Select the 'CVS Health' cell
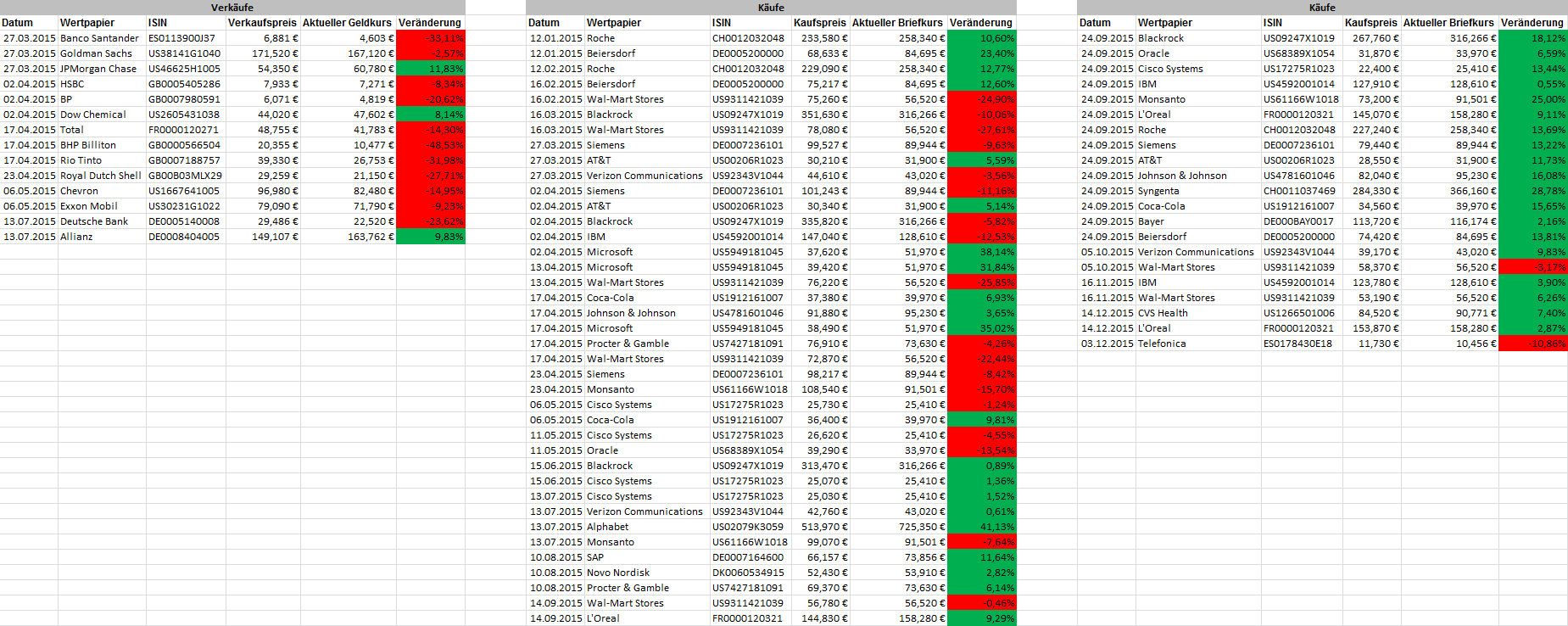Viewport: 1568px width, 626px height. coord(1198,313)
